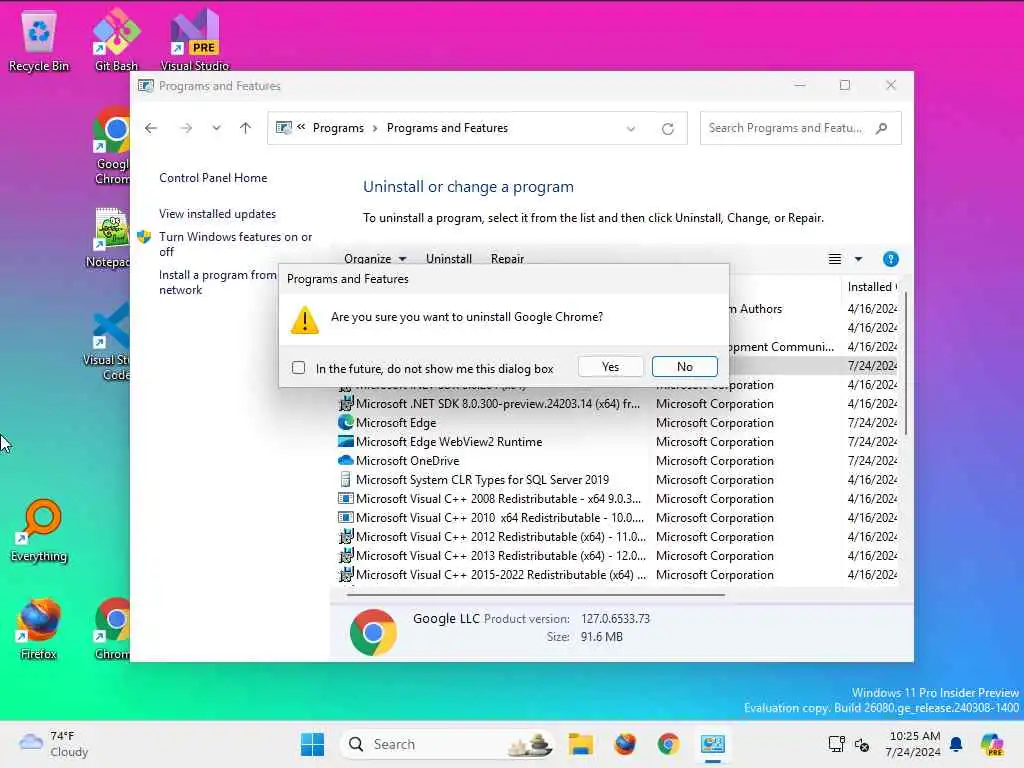Click the notification bell in system tray

[x=956, y=744]
